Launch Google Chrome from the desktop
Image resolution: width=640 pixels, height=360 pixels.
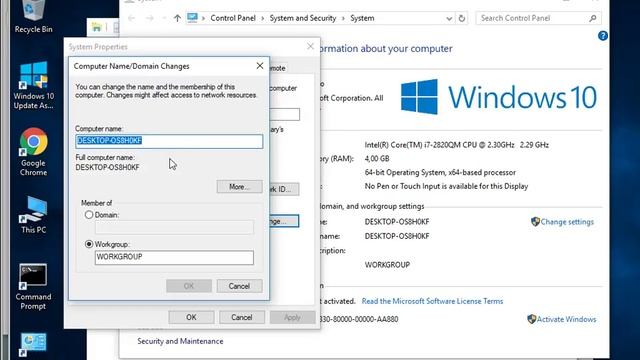[33, 152]
